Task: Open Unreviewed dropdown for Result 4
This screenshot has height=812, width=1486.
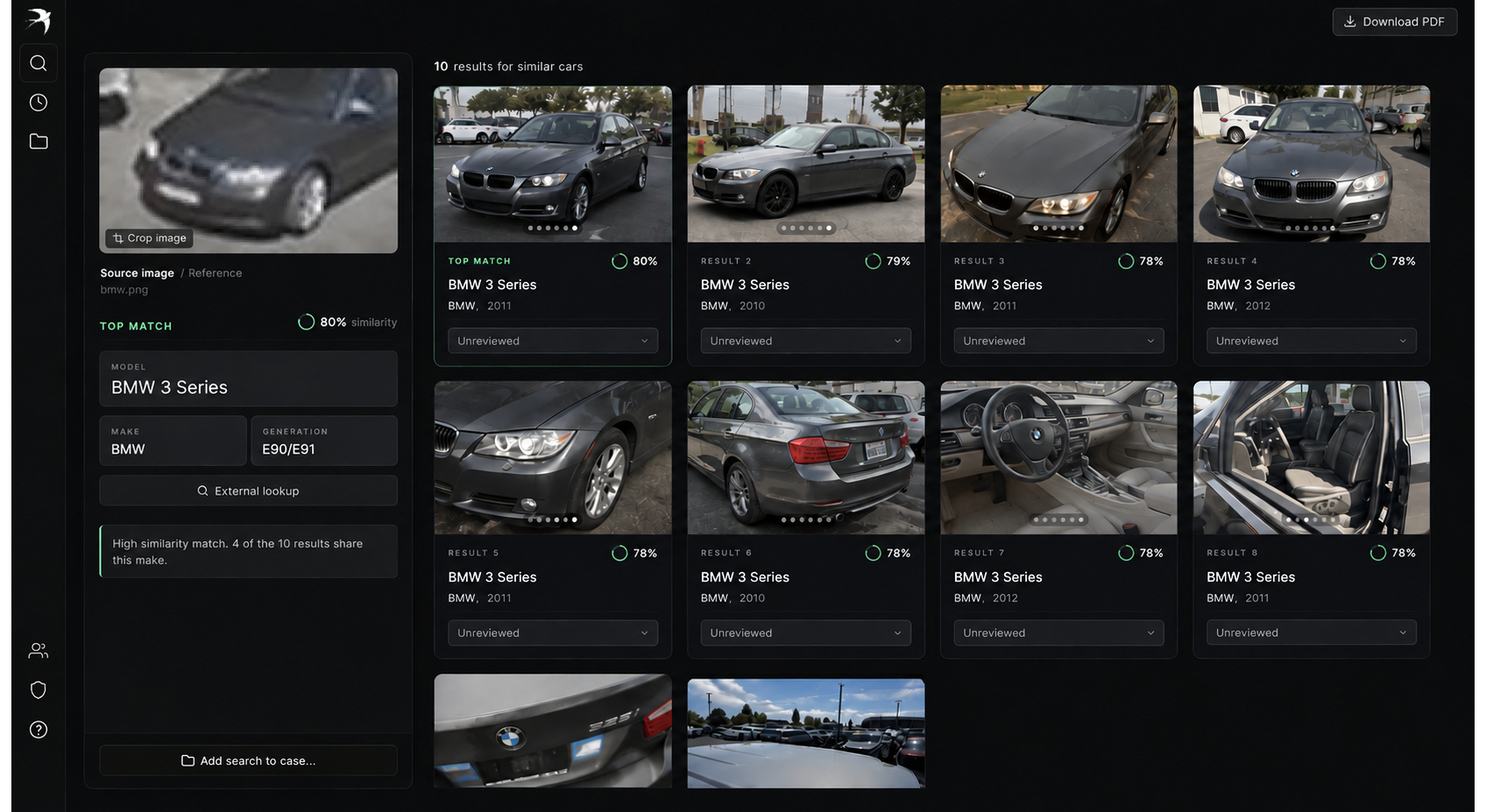Action: click(1312, 341)
